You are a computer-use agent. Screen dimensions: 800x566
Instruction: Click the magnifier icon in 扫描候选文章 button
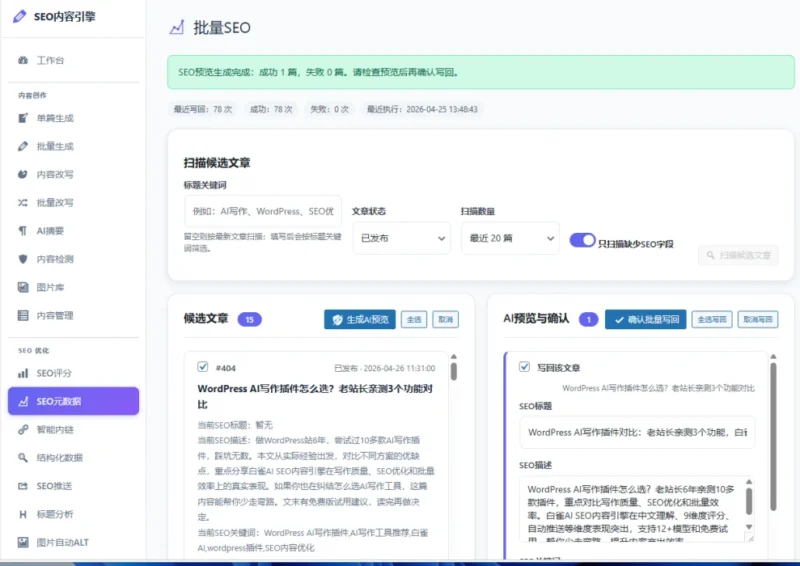pos(710,255)
